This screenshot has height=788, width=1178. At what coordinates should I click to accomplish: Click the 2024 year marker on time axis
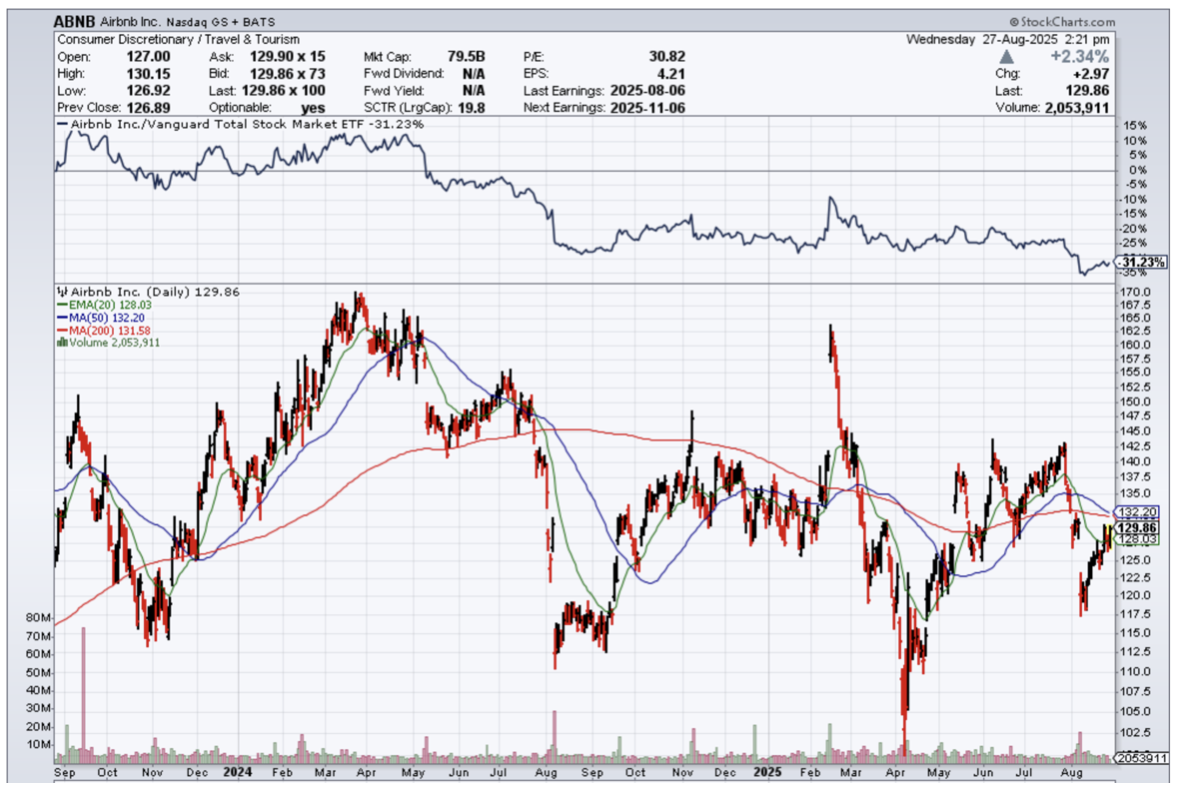[x=237, y=771]
